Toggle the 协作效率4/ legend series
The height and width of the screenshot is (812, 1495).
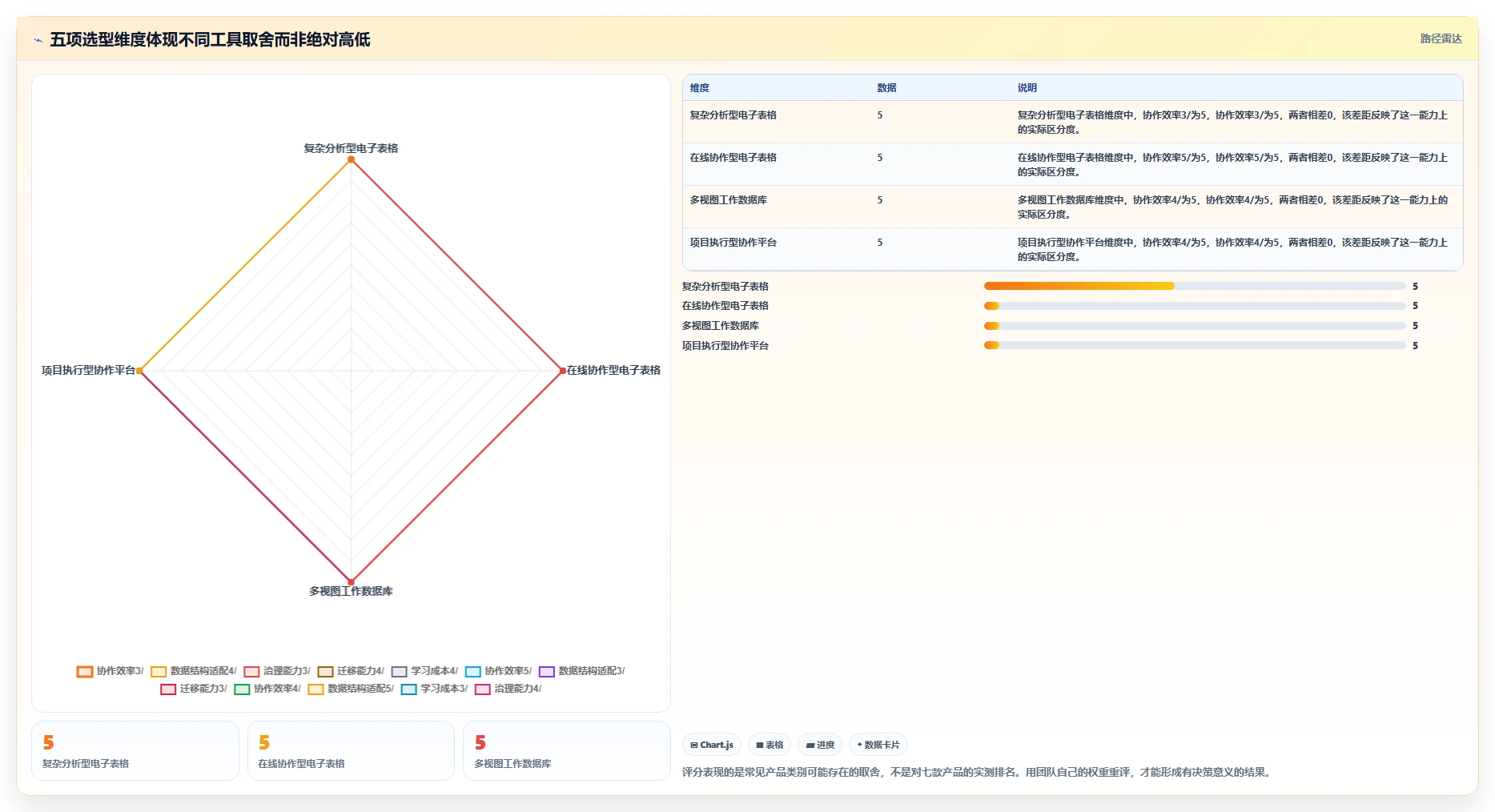pos(267,689)
